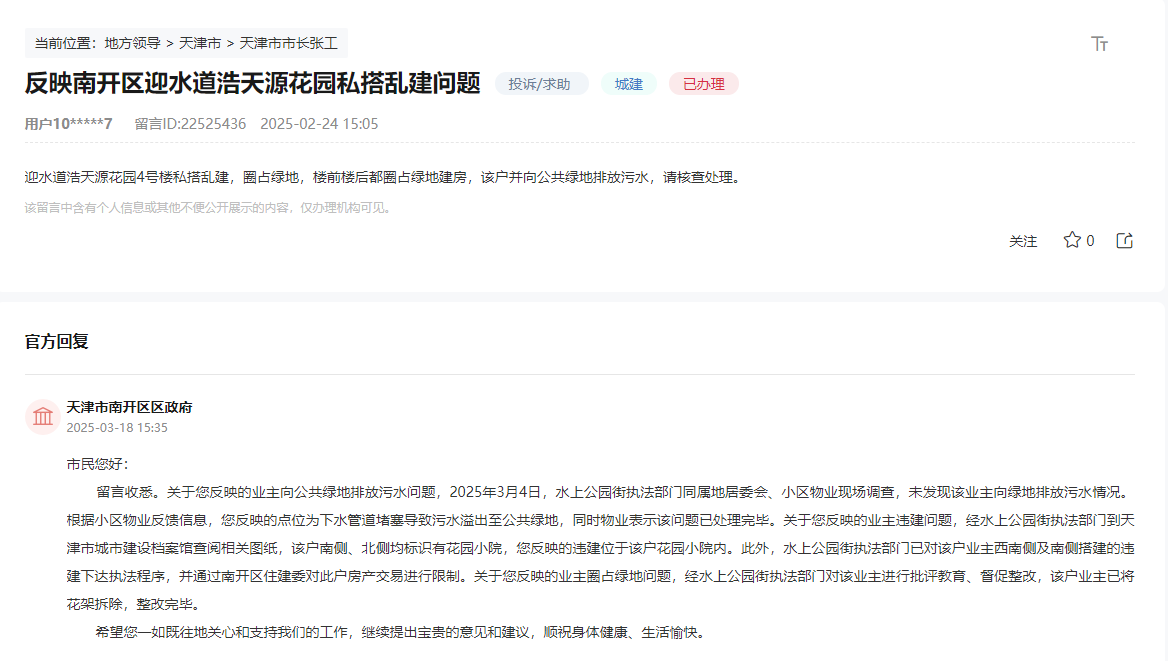Open 天津市 breadcrumb link
This screenshot has width=1168, height=661.
200,43
